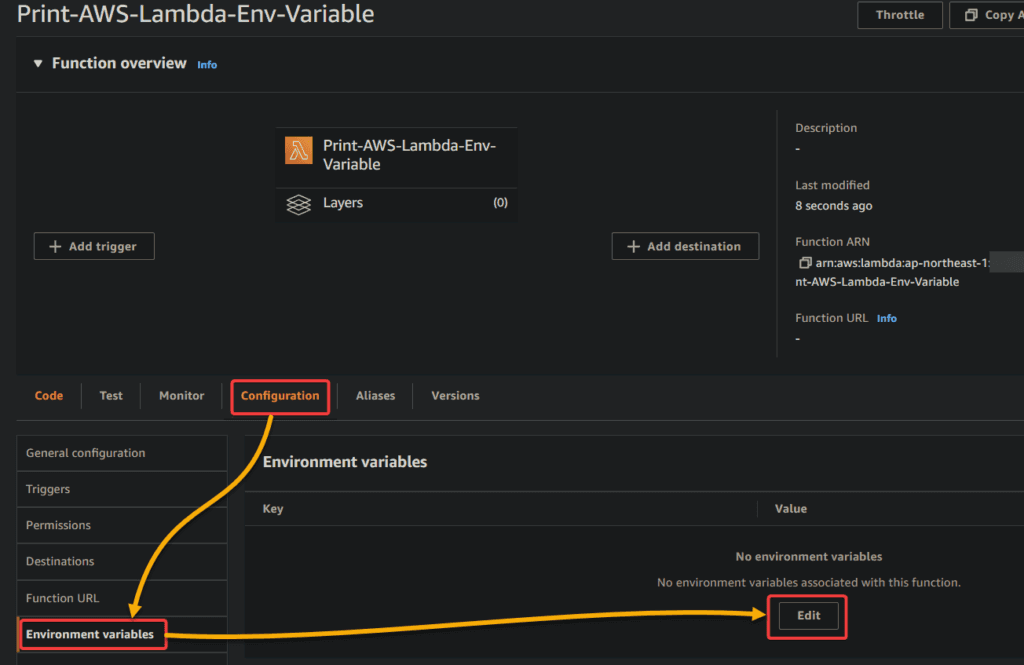Click the page title Print-AWS-Lambda-Env-Variable
This screenshot has height=665, width=1024.
point(195,14)
